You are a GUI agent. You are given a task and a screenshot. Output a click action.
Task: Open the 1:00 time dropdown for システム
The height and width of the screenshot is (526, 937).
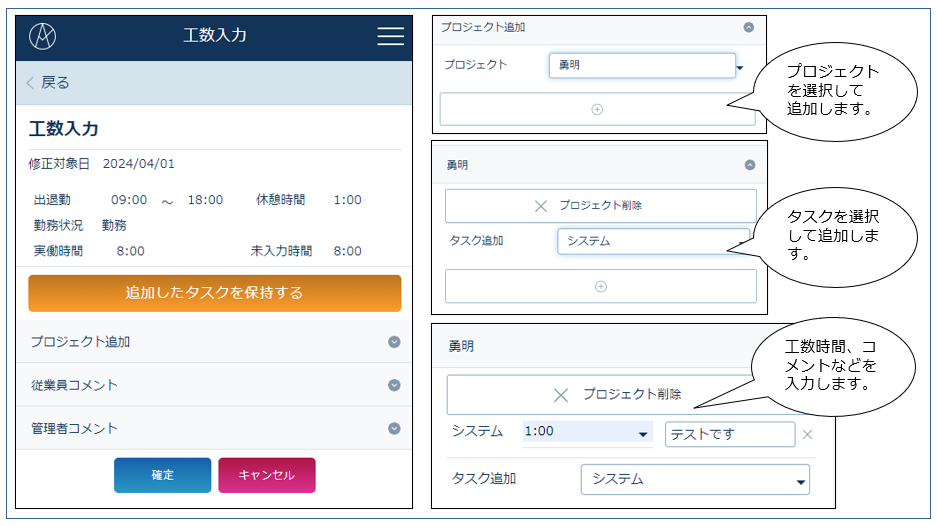pyautogui.click(x=586, y=433)
